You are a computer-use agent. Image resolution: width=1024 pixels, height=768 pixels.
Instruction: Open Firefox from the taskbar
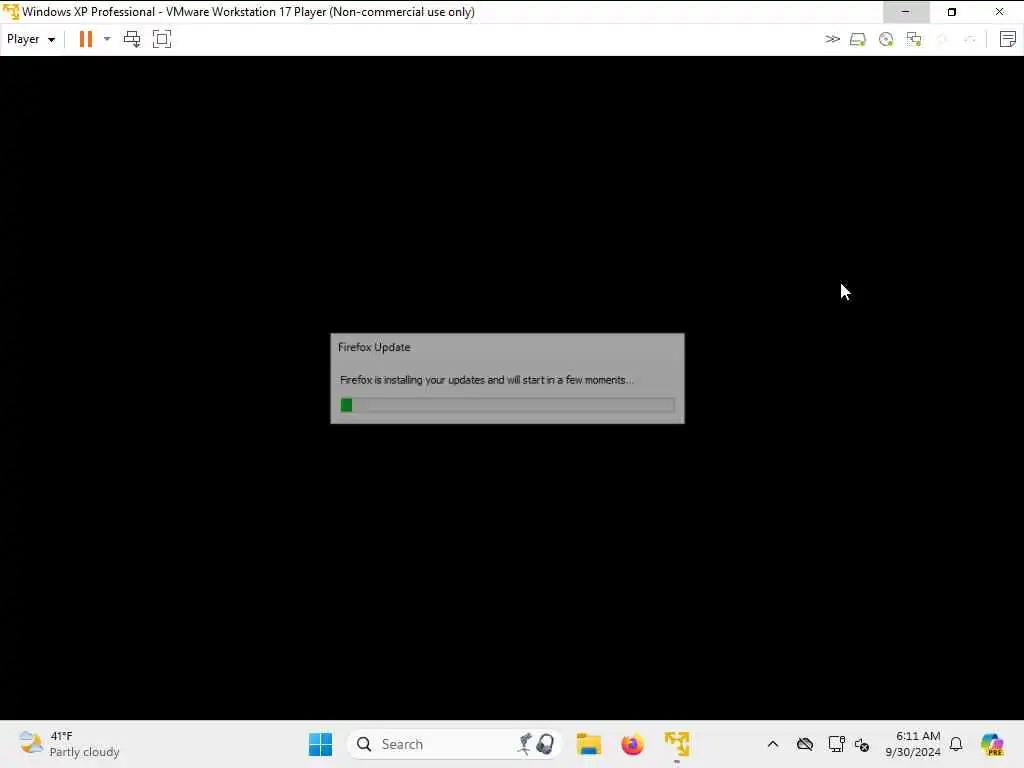pyautogui.click(x=632, y=744)
